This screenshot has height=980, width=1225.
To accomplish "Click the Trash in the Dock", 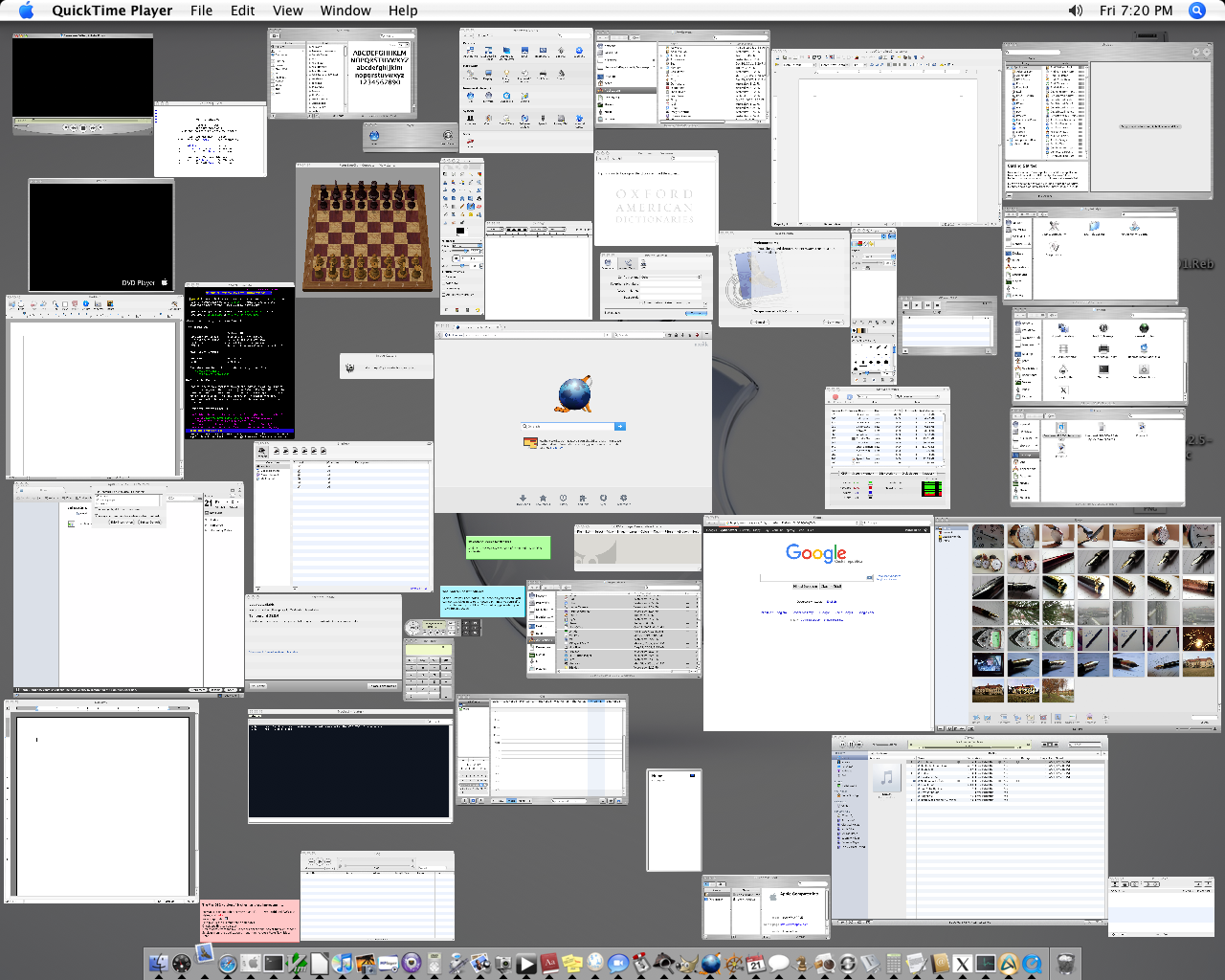I will click(x=1064, y=963).
